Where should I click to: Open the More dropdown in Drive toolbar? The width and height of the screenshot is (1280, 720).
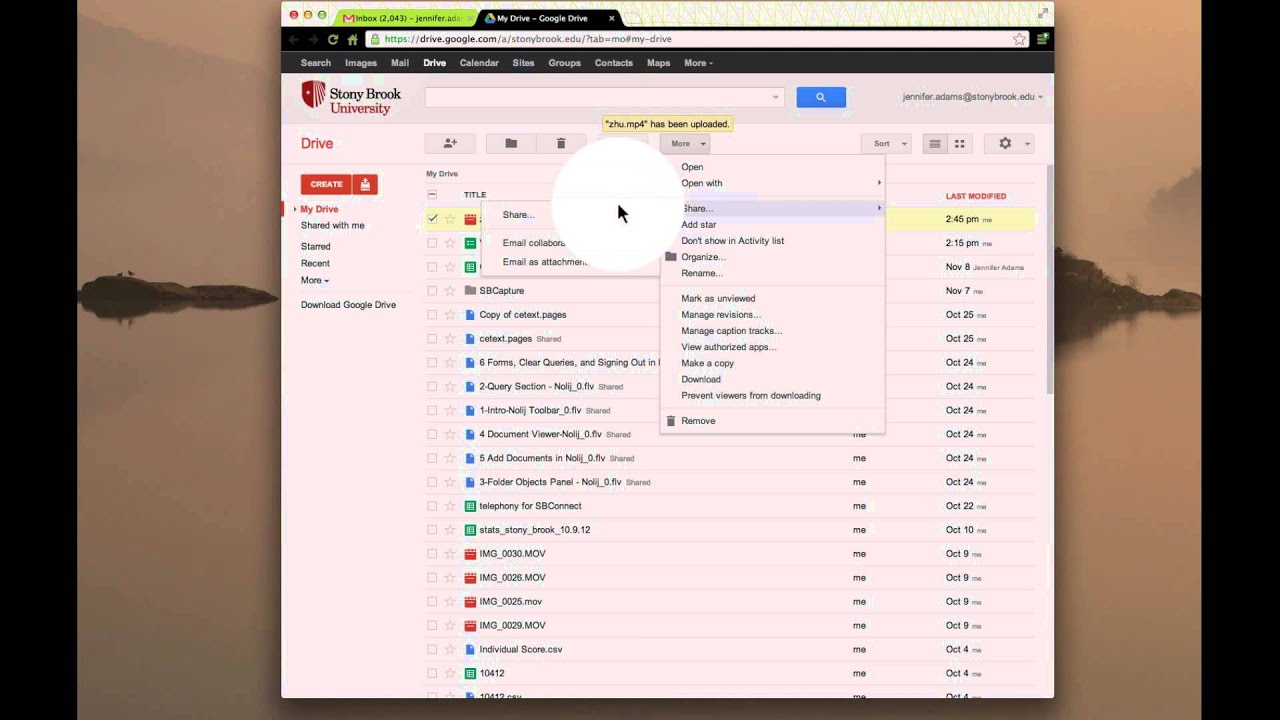pyautogui.click(x=685, y=143)
